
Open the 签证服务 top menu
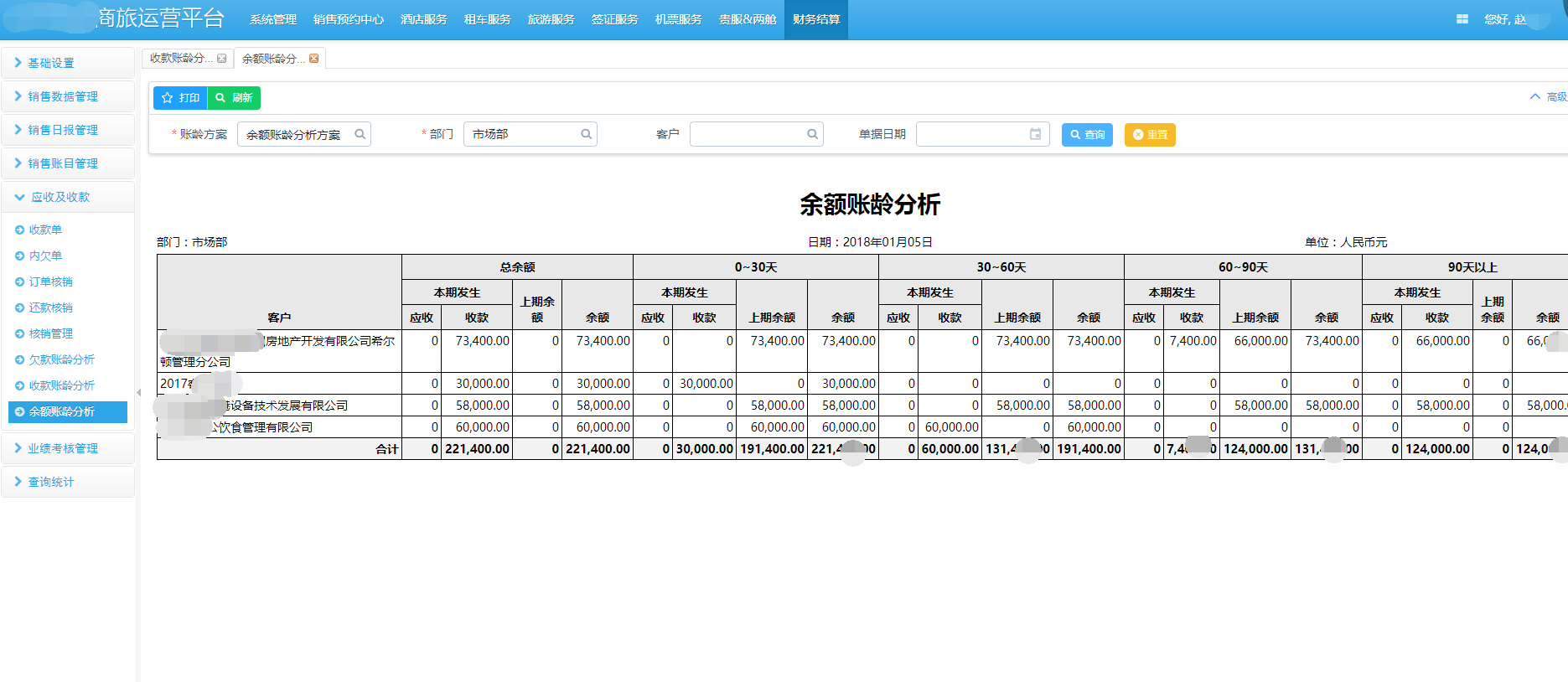coord(615,19)
